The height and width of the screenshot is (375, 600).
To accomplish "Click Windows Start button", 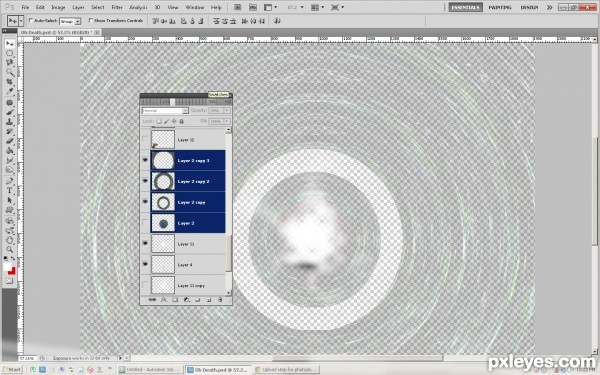I will tap(12, 369).
